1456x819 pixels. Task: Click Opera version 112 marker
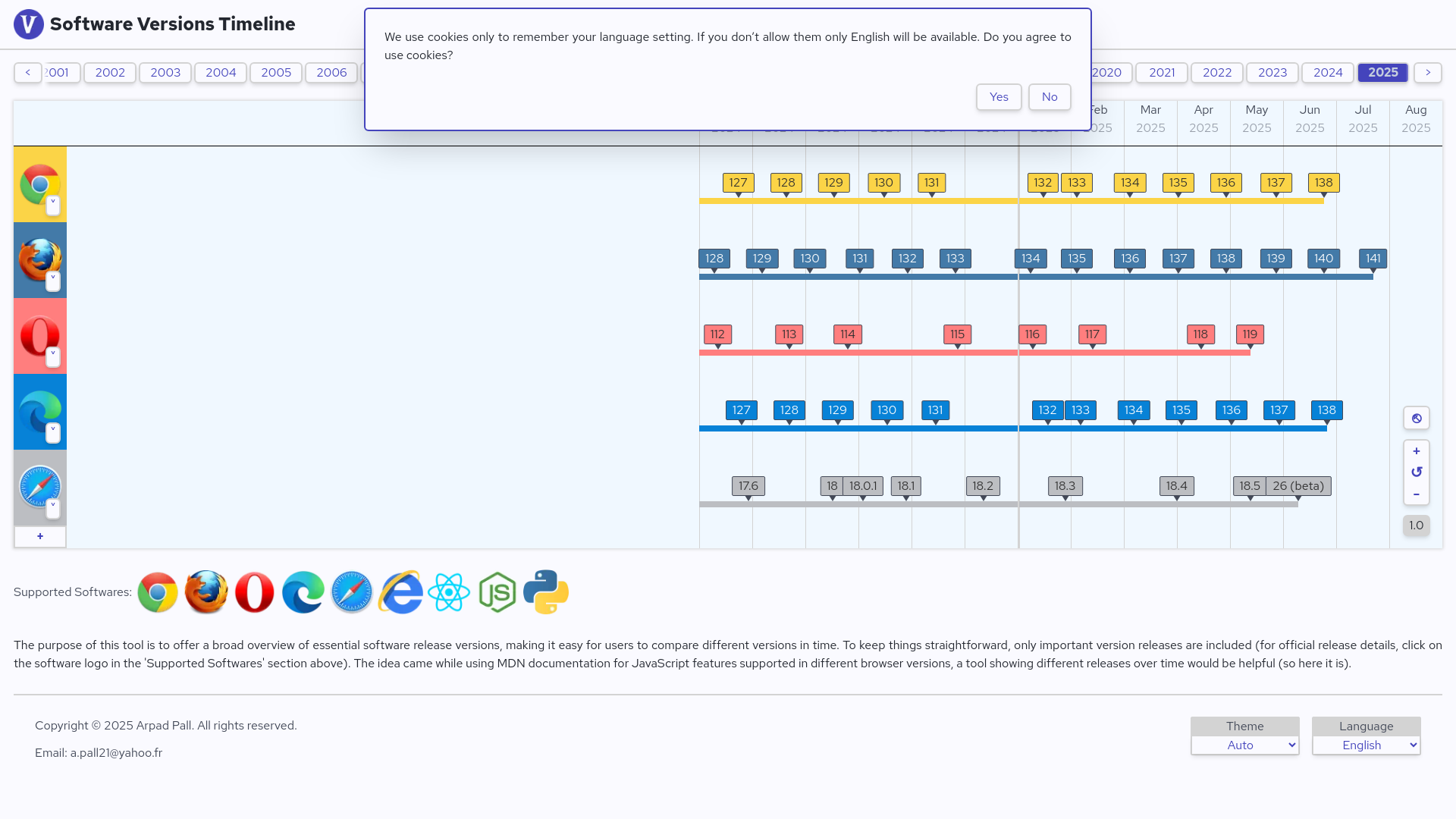pyautogui.click(x=717, y=334)
